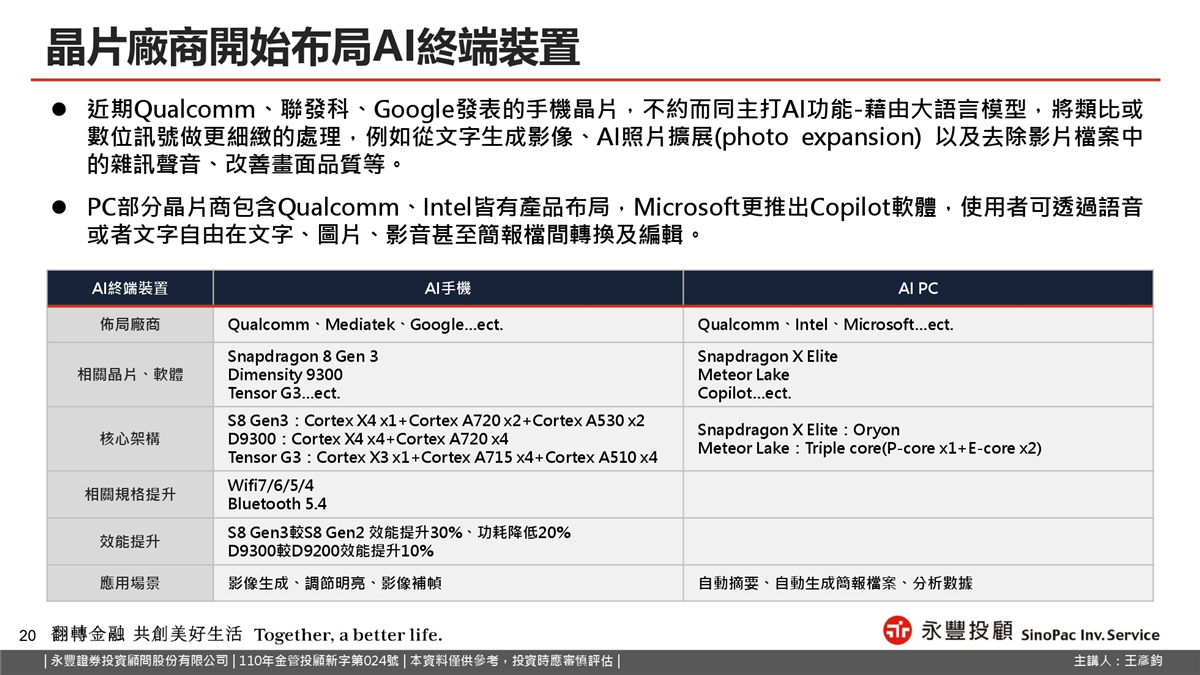Image resolution: width=1200 pixels, height=675 pixels.
Task: Click the Meteor Lake chip entry
Action: click(743, 375)
